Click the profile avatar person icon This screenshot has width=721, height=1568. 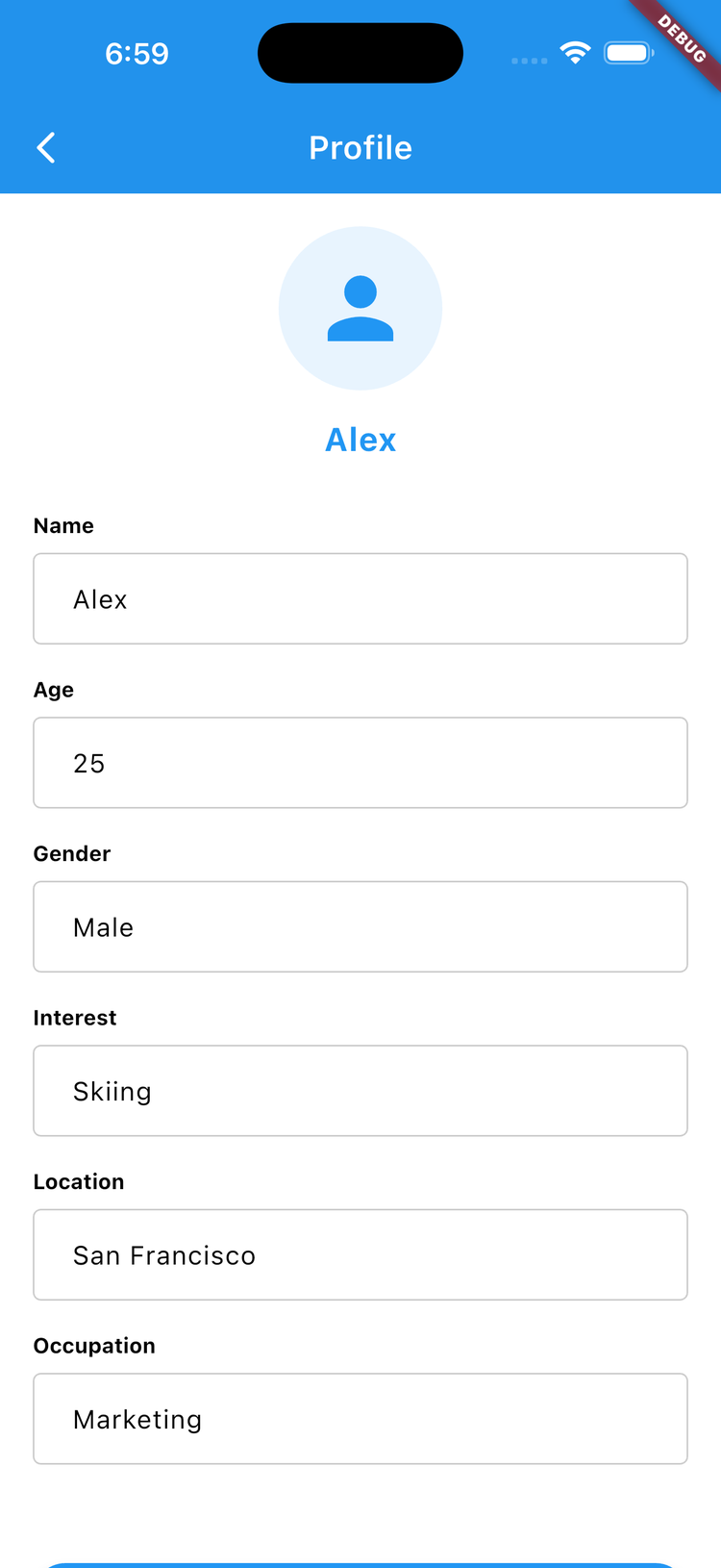(x=360, y=309)
